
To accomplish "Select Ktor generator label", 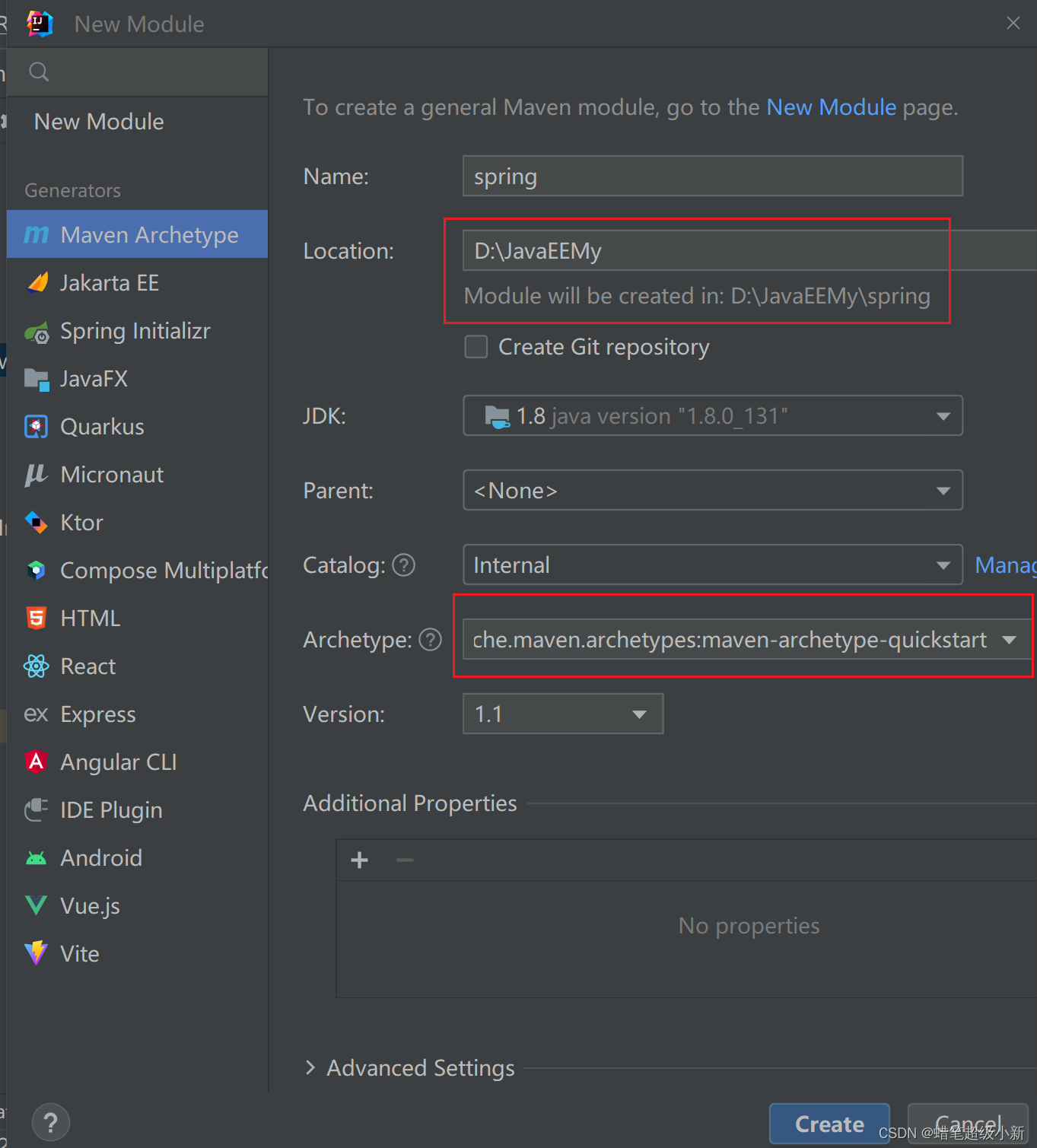I will (81, 523).
